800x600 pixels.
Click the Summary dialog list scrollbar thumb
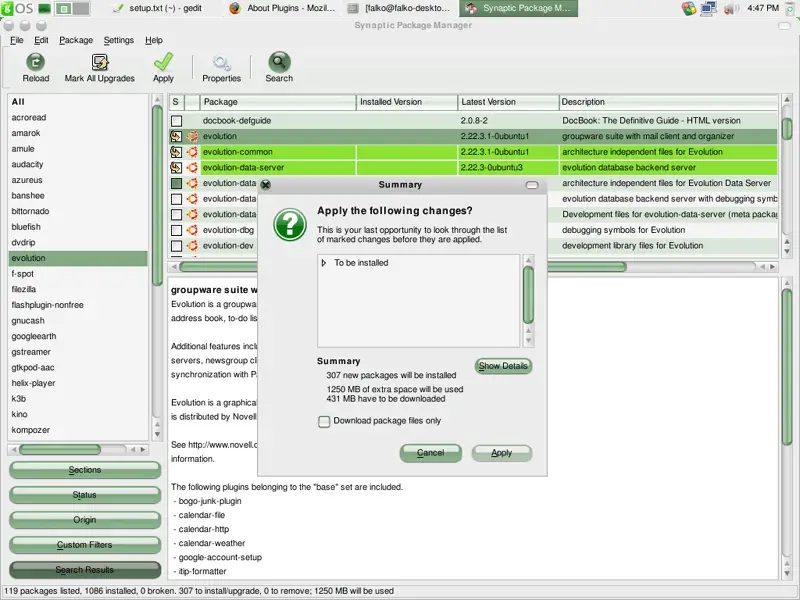point(529,295)
